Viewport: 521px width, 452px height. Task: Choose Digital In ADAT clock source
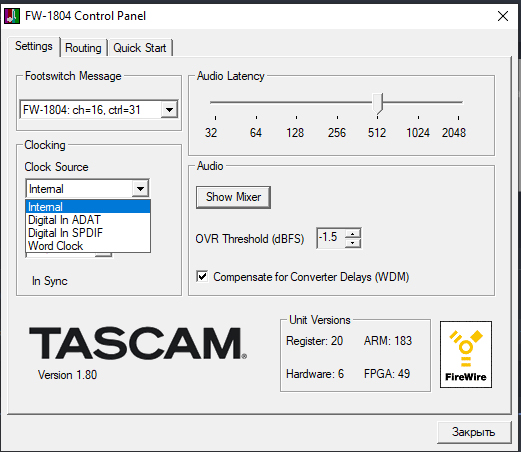(88, 220)
